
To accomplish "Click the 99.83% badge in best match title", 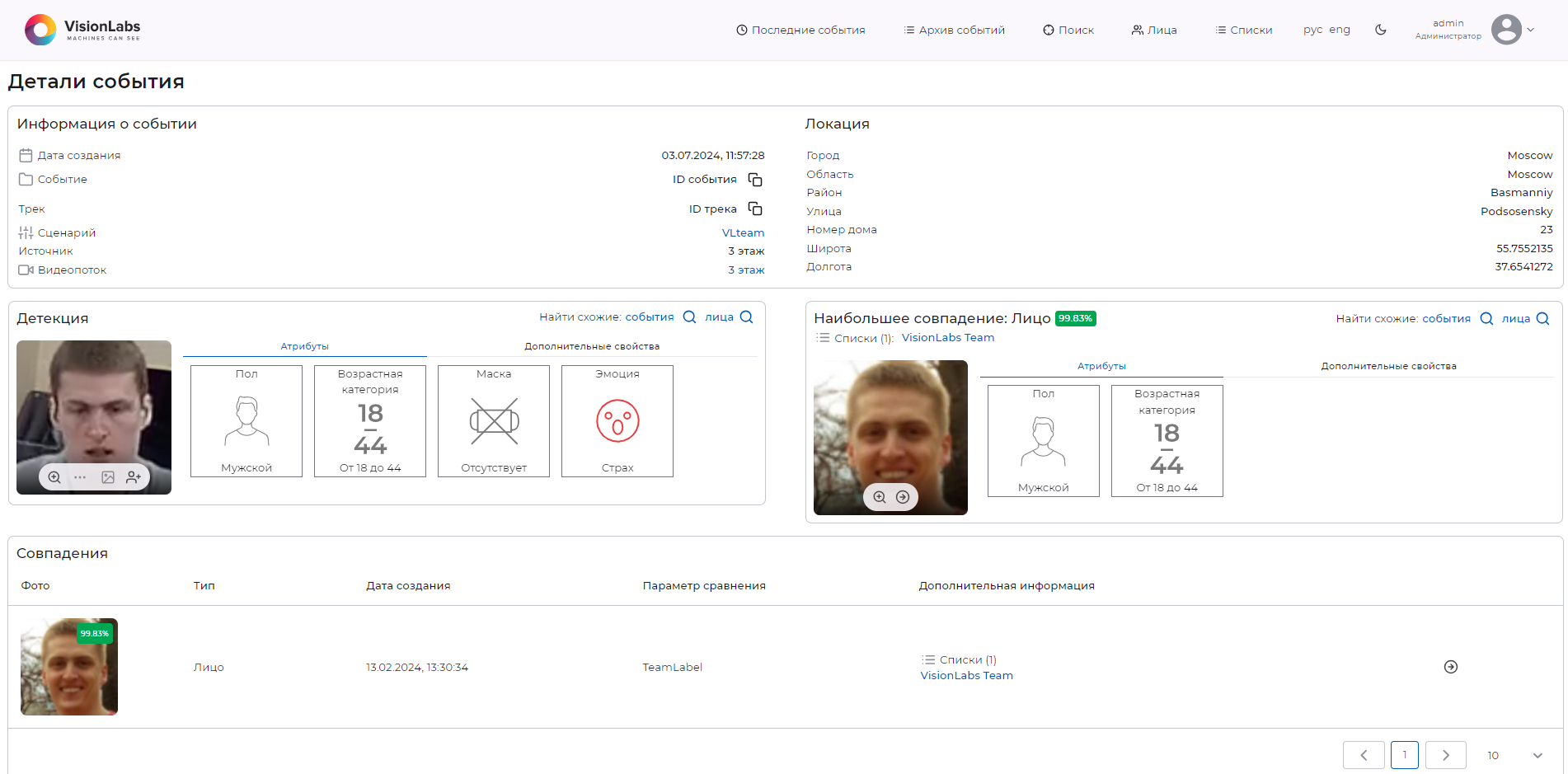I will 1076,319.
